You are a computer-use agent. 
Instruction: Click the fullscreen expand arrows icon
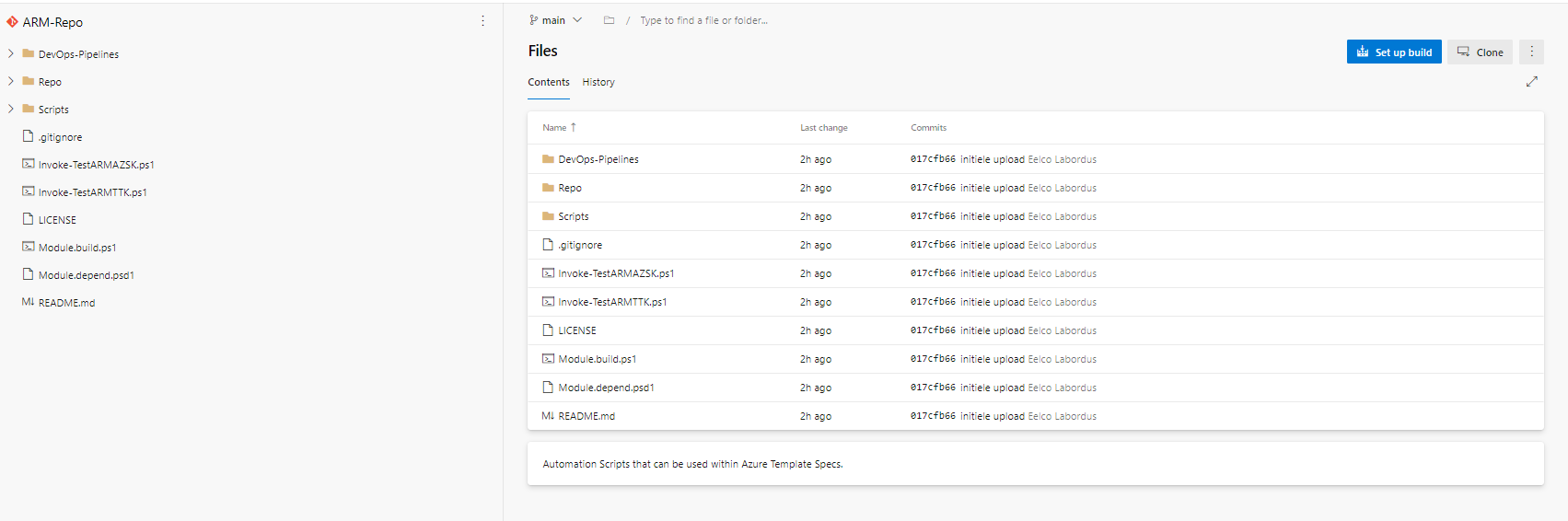tap(1531, 82)
